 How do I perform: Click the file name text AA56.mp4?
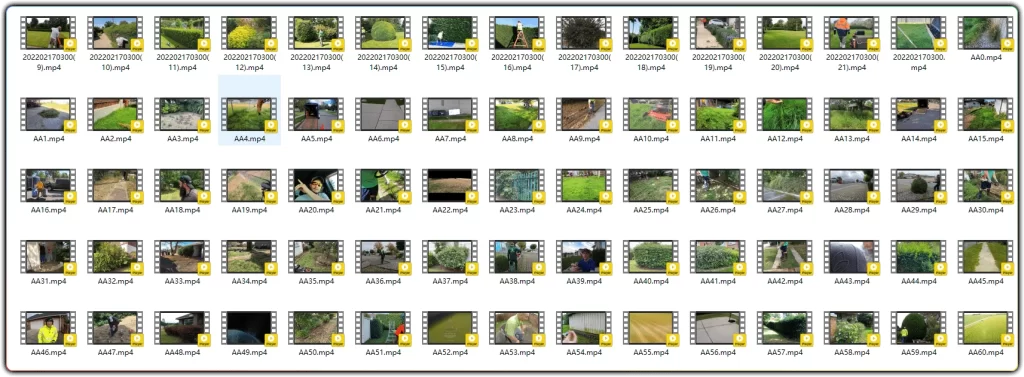click(718, 352)
